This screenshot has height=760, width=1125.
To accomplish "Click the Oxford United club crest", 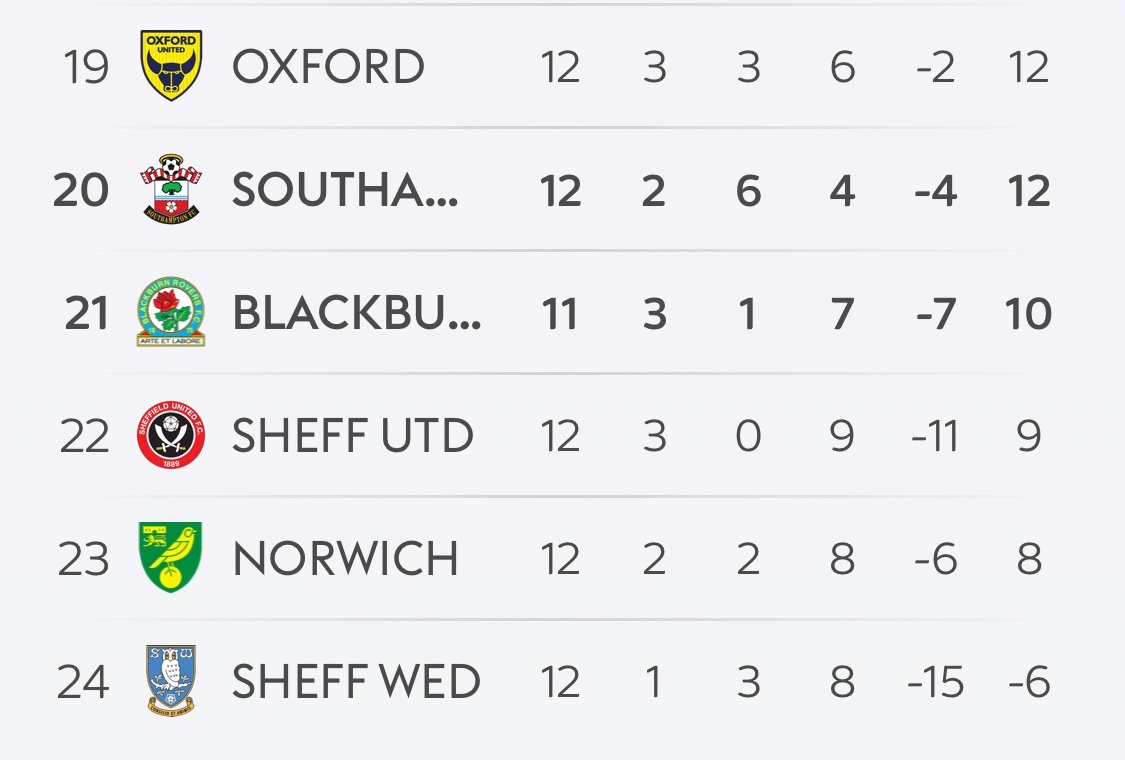I will 170,66.
